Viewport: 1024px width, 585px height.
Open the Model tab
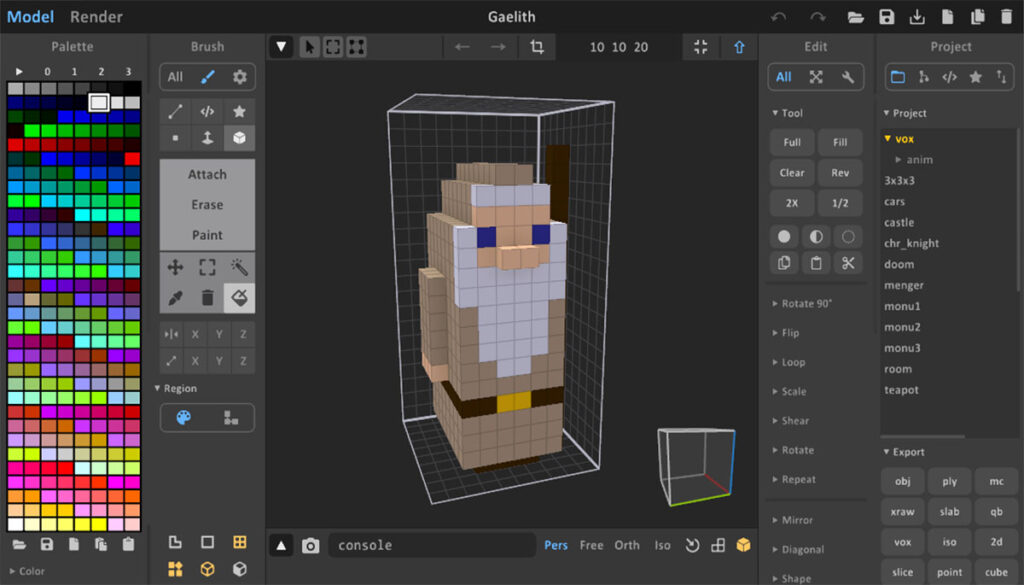(30, 17)
